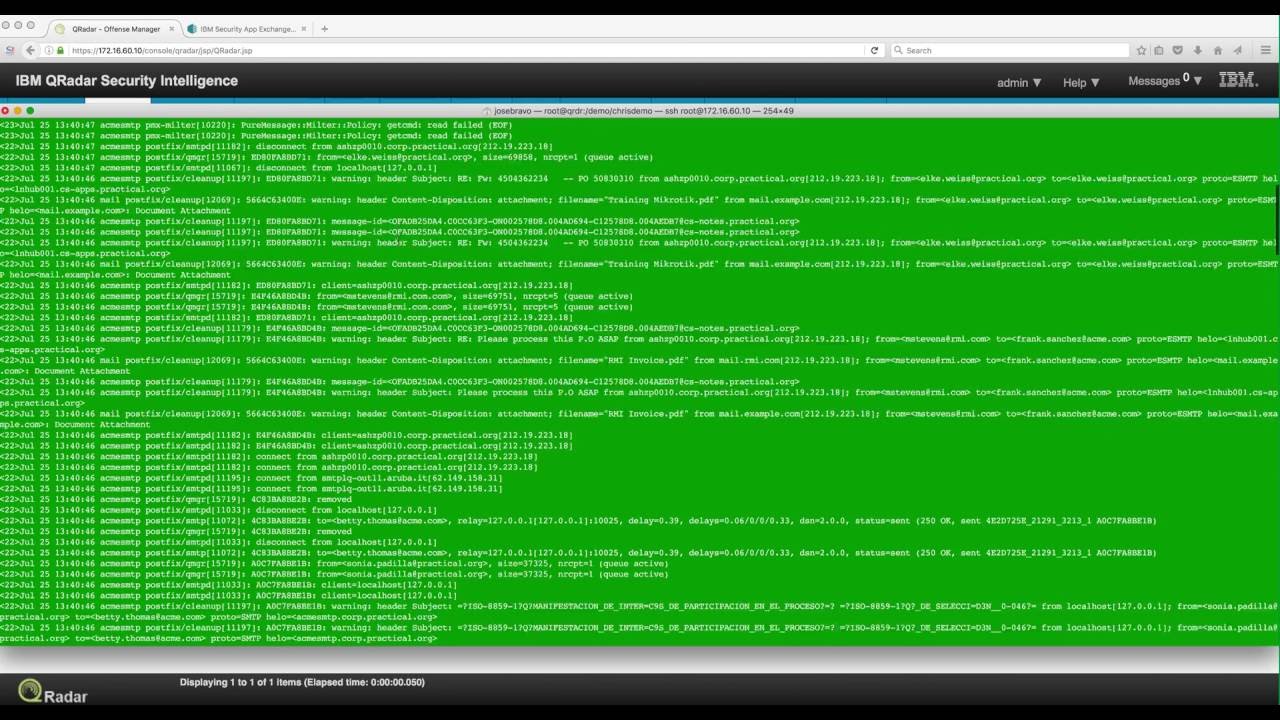Screen dimensions: 1280x720
Task: Select the highlighted white tab in QRadar nav bar
Action: 117,100
